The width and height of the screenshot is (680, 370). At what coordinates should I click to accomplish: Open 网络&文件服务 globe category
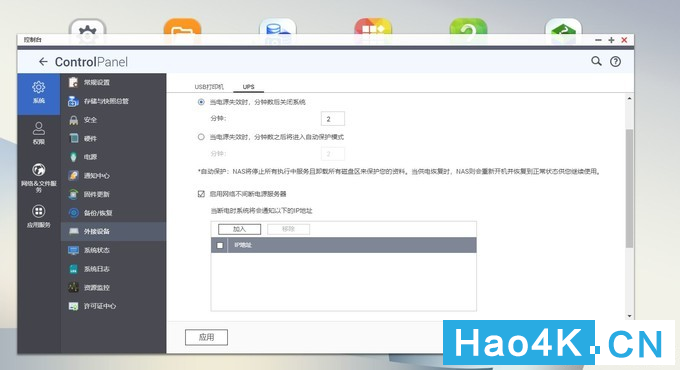(x=39, y=177)
